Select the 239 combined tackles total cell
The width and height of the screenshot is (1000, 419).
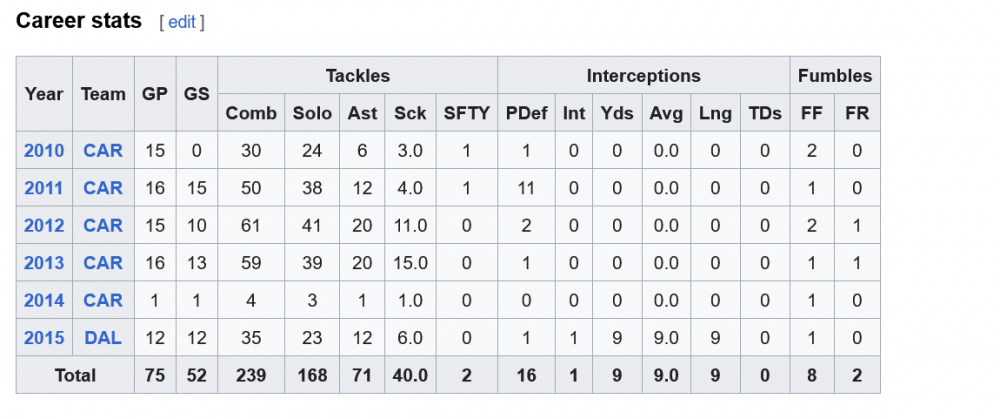251,375
